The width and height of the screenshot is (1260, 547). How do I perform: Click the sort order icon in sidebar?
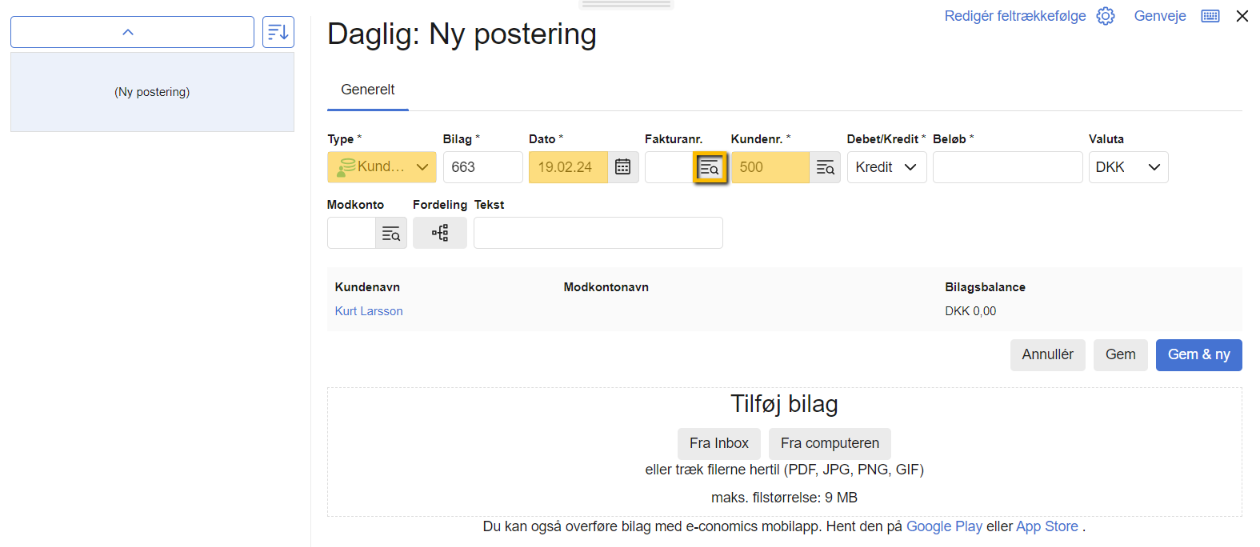click(278, 32)
